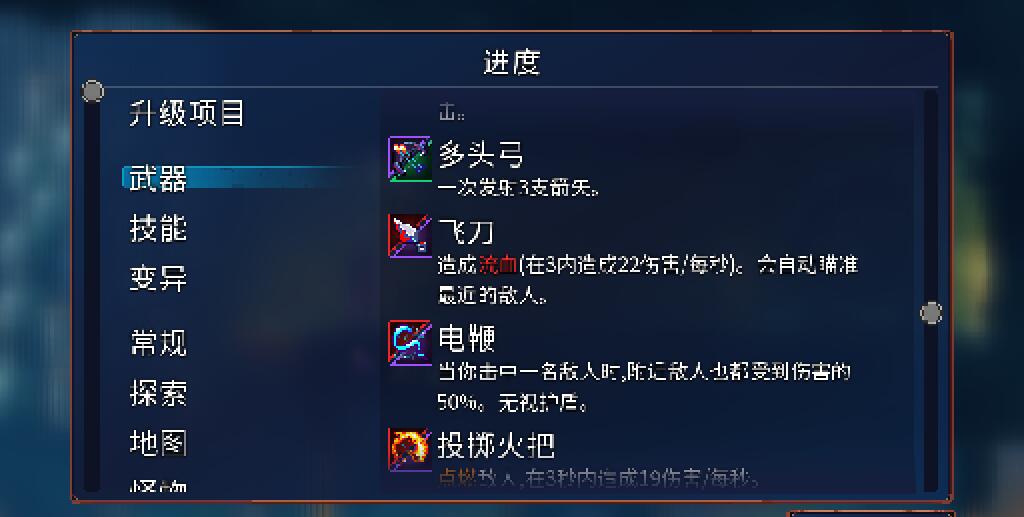Click the 进度 title at top

click(x=512, y=62)
